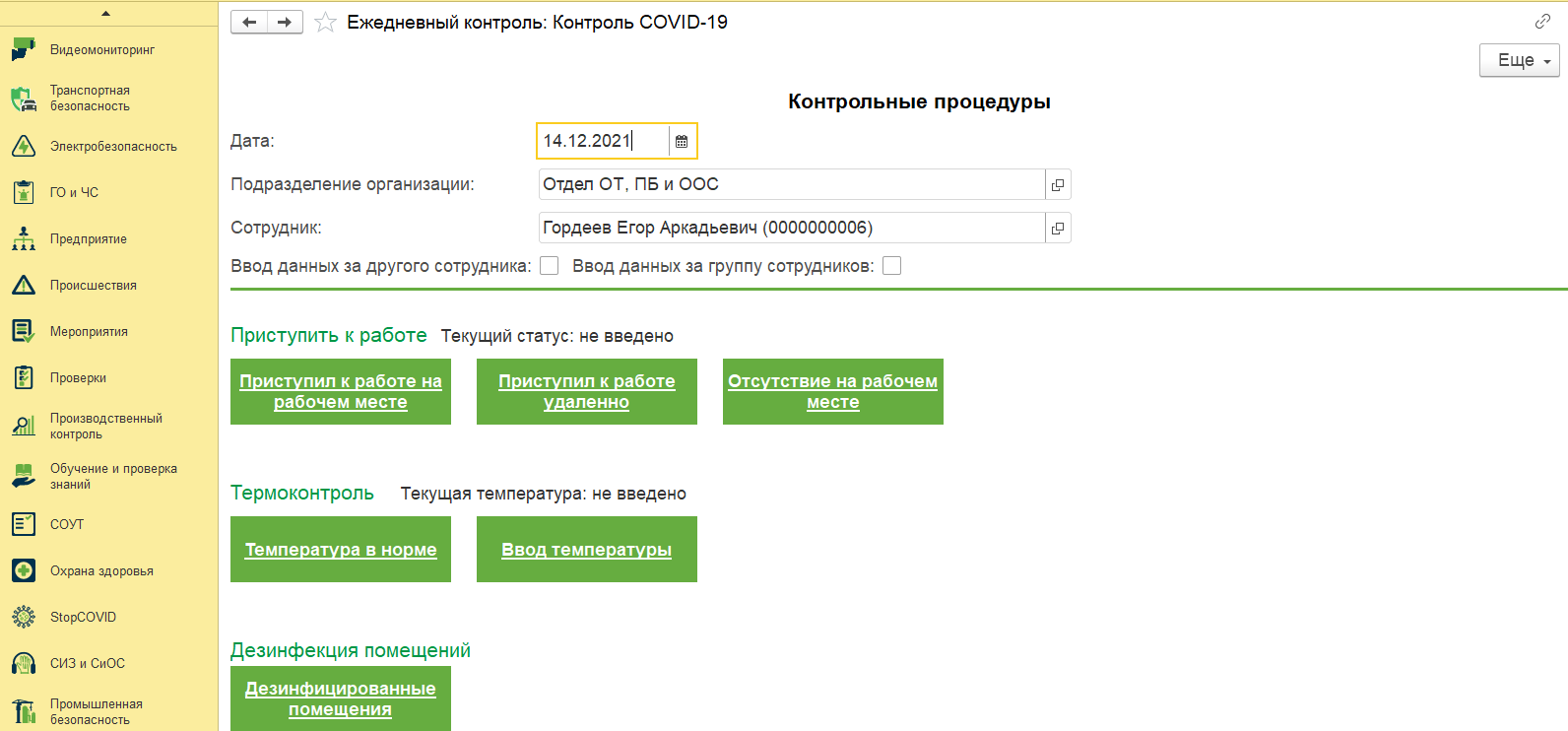Select Происшествия in the sidebar menu
Image resolution: width=1568 pixels, height=731 pixels.
tap(94, 286)
